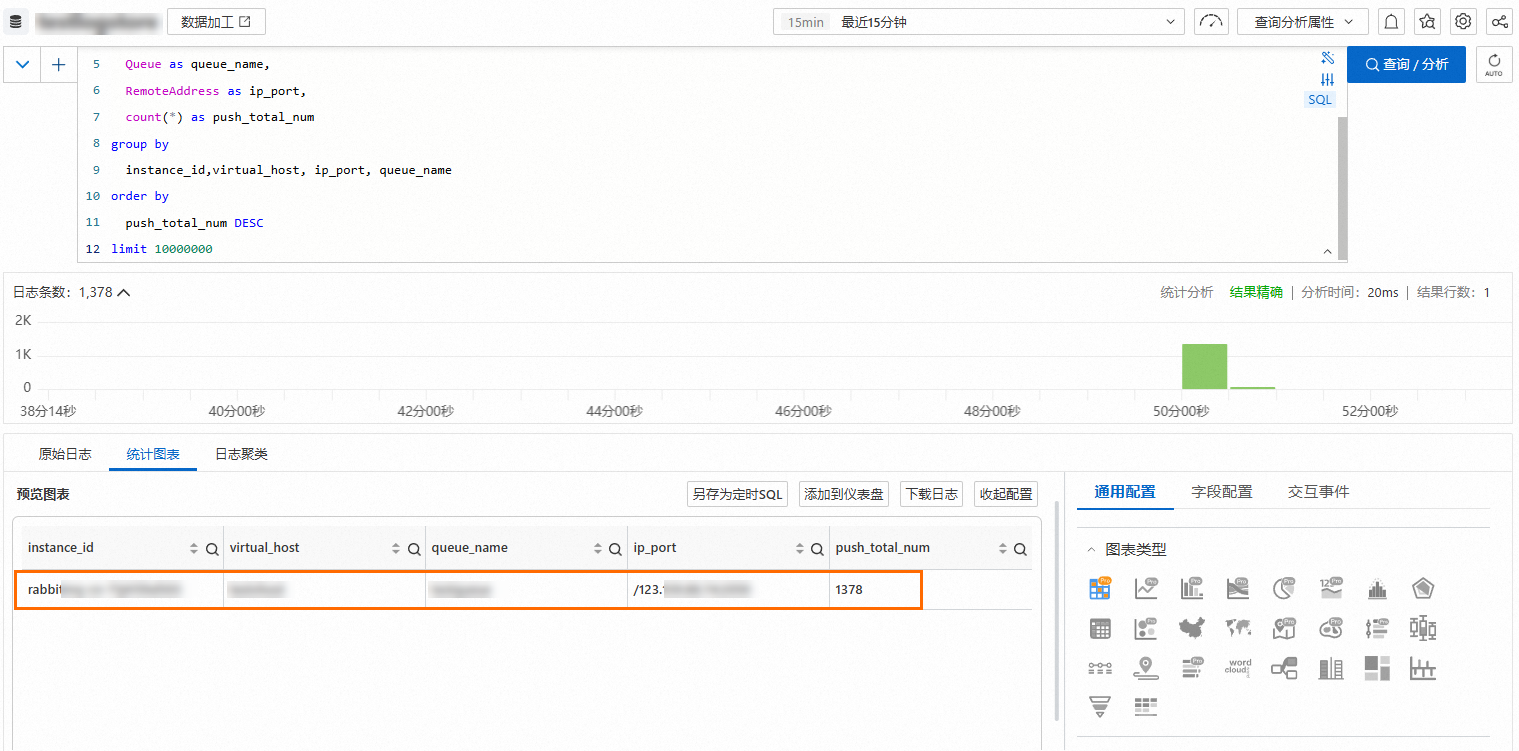Select the topology relation chart icon
Screen dimensions: 1519x751
point(1284,668)
